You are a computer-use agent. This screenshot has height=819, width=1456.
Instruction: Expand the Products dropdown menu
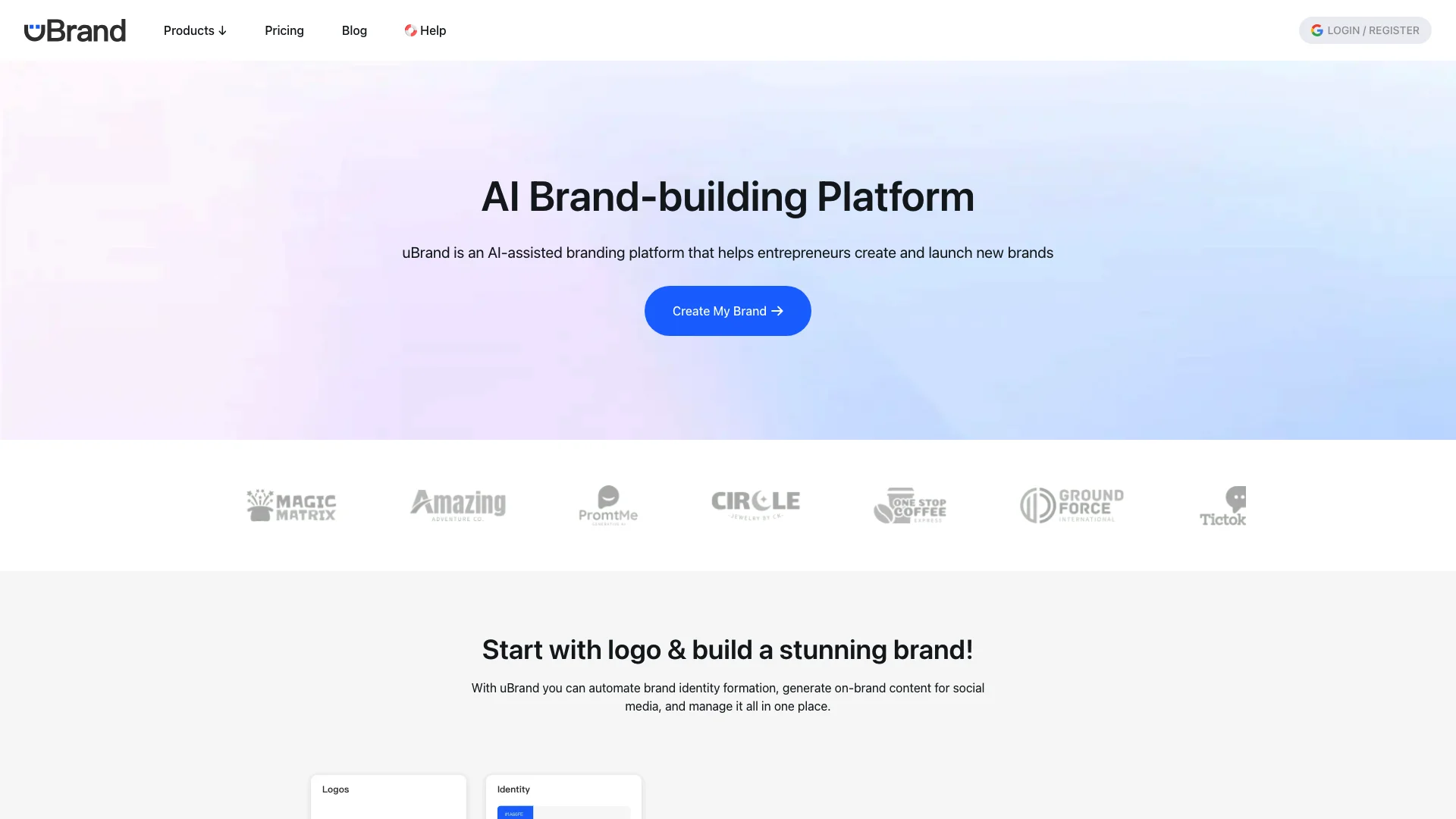pyautogui.click(x=195, y=30)
